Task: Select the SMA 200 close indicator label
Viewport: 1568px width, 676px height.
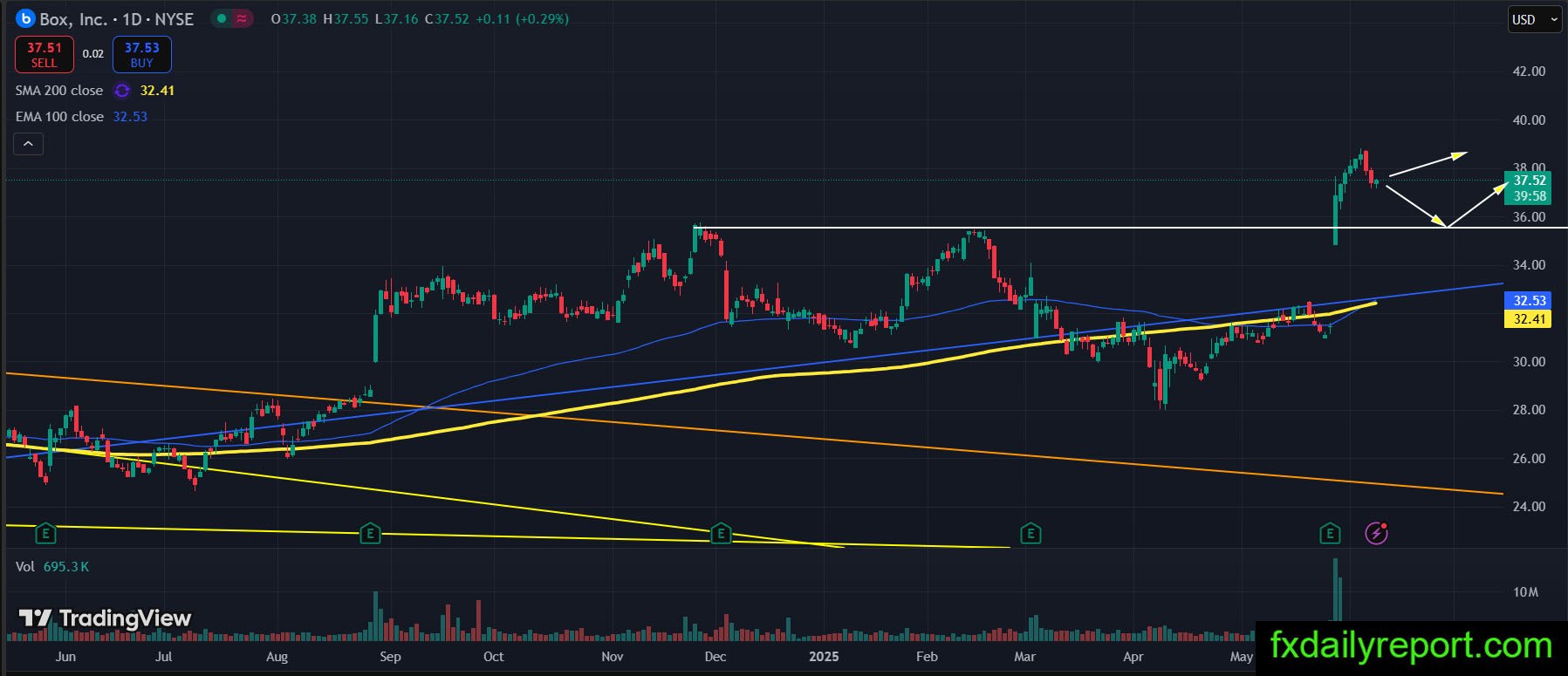Action: click(59, 91)
